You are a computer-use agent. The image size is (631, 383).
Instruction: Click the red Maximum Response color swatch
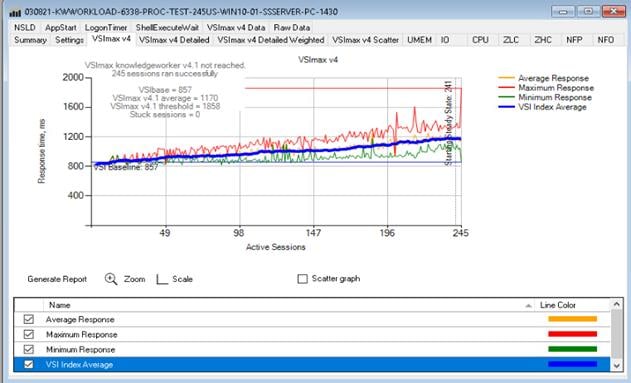(572, 334)
